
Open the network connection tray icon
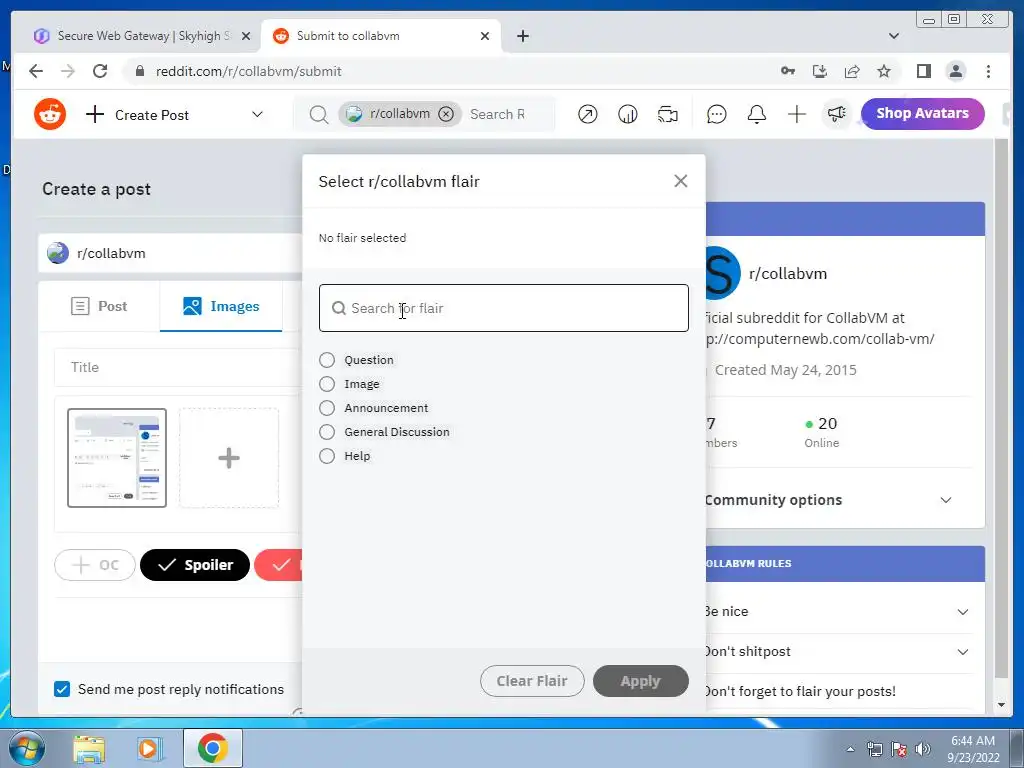point(874,749)
